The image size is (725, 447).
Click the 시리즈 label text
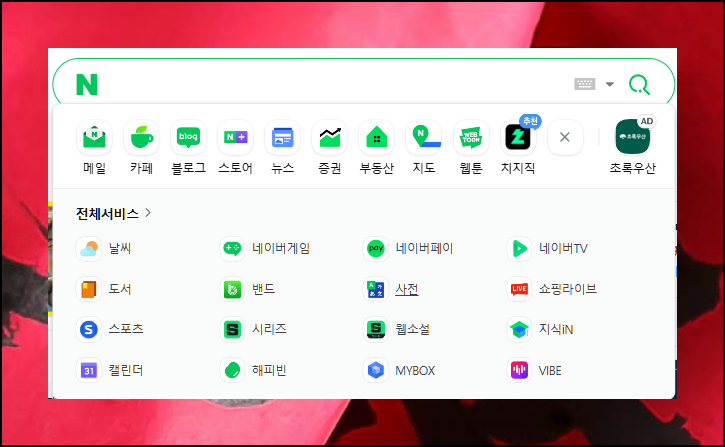269,330
